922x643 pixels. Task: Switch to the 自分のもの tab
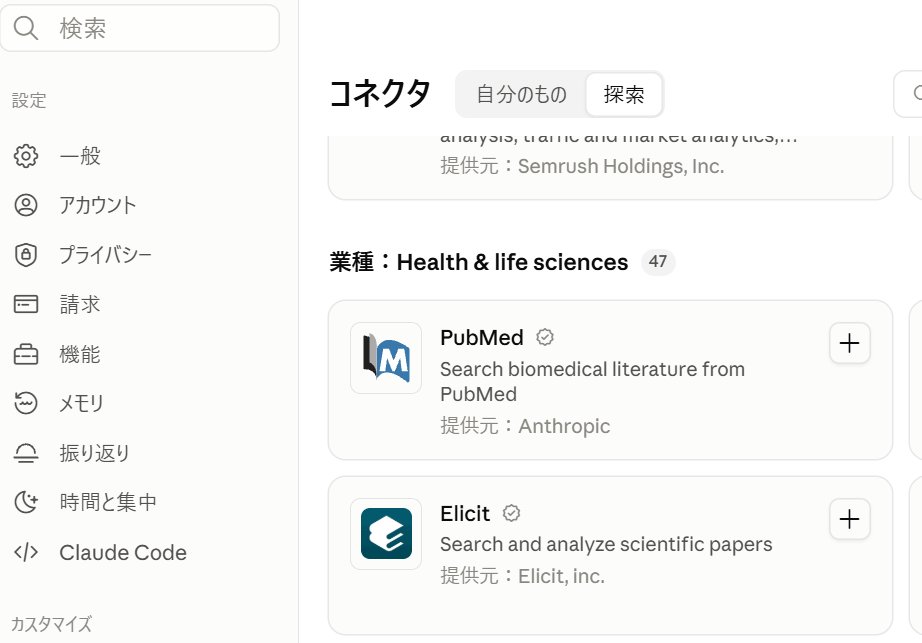[x=522, y=94]
